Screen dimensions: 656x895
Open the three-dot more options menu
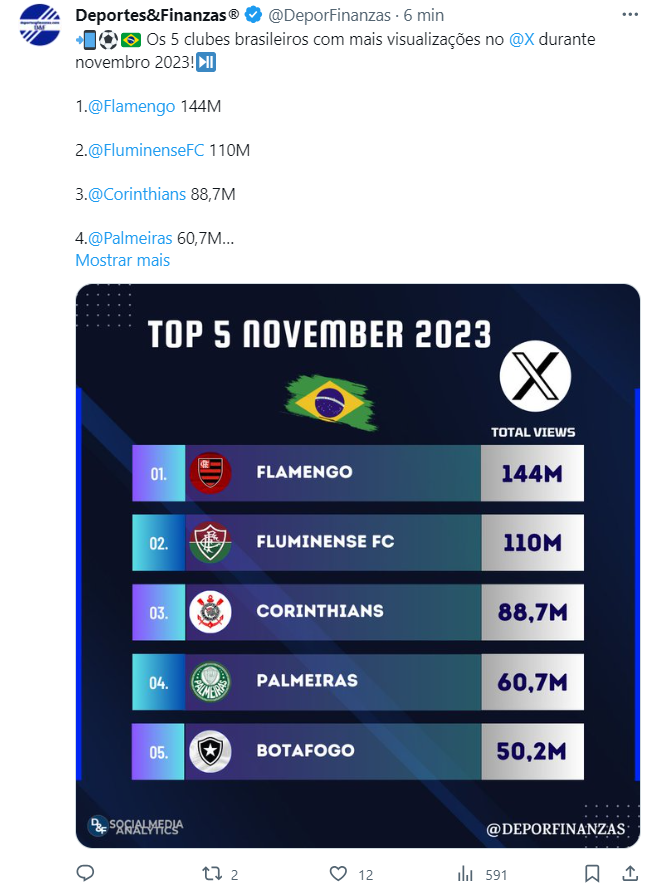630,14
